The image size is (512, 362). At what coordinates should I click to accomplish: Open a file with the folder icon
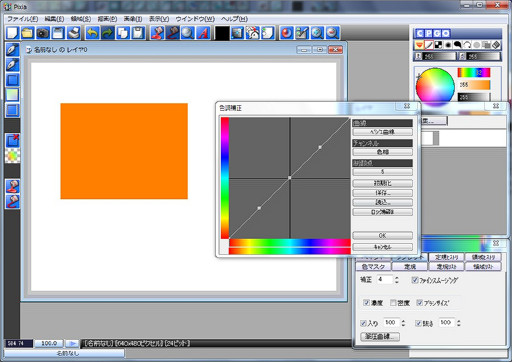[28, 33]
